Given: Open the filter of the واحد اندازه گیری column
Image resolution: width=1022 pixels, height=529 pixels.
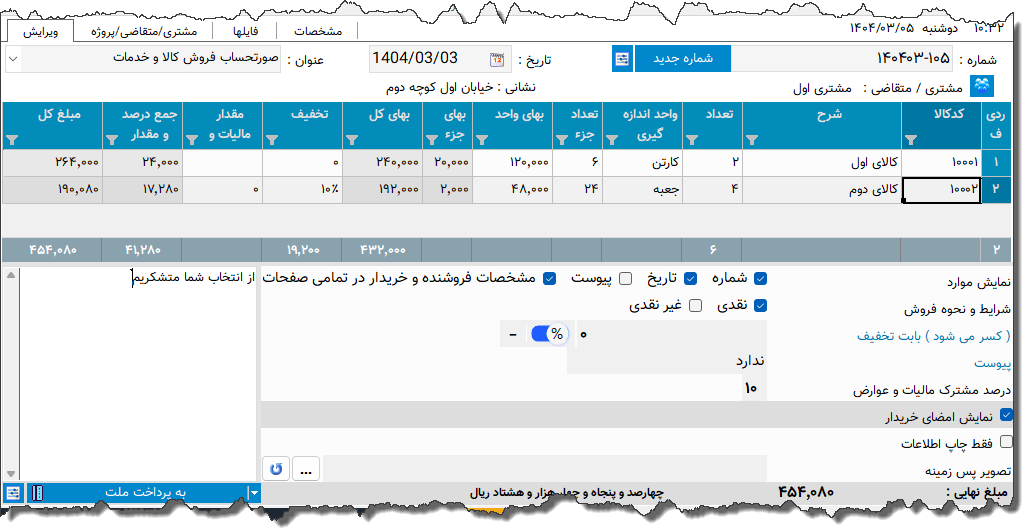Looking at the screenshot, I should pyautogui.click(x=612, y=139).
